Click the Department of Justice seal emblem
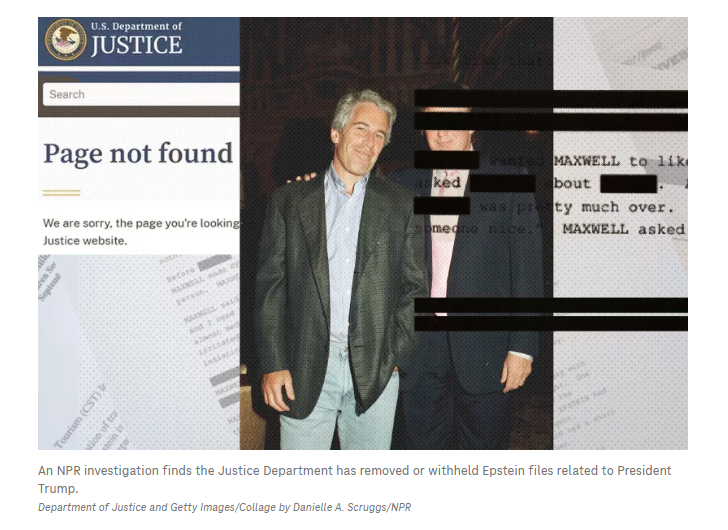 coord(65,39)
